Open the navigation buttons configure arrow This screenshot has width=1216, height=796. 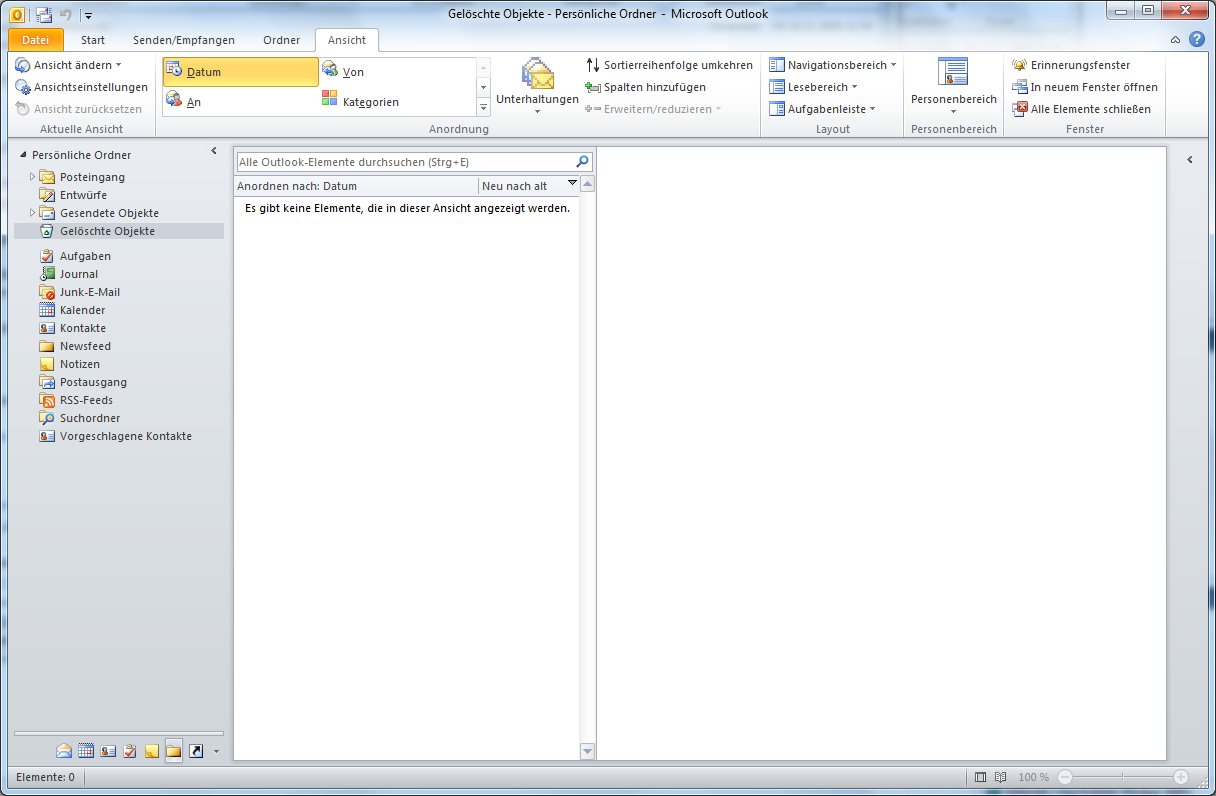[216, 752]
